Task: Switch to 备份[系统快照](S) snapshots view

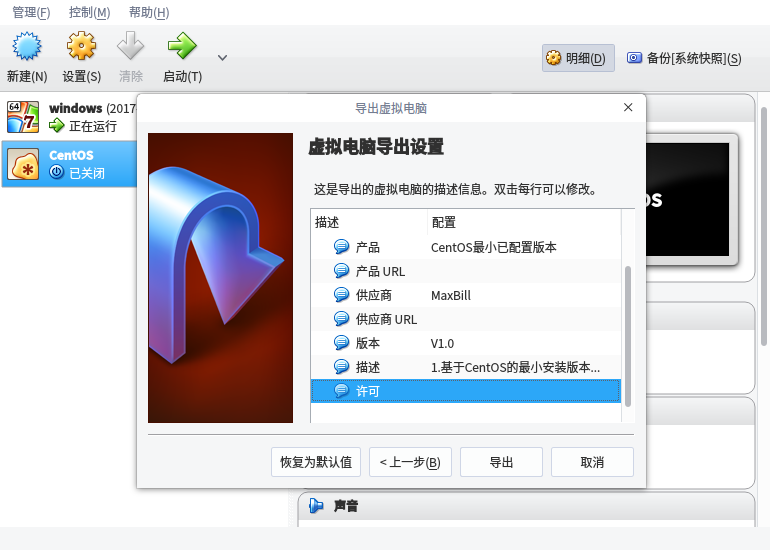Action: tap(684, 58)
